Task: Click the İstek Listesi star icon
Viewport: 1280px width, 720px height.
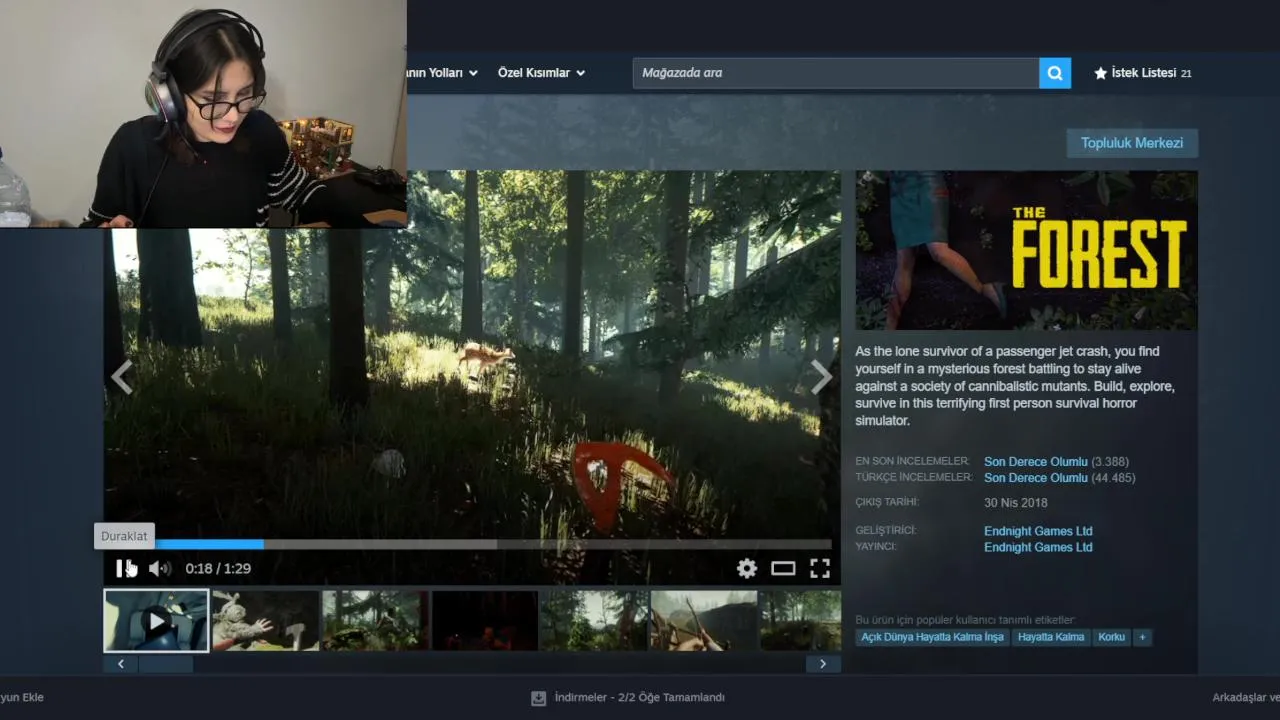Action: point(1101,73)
